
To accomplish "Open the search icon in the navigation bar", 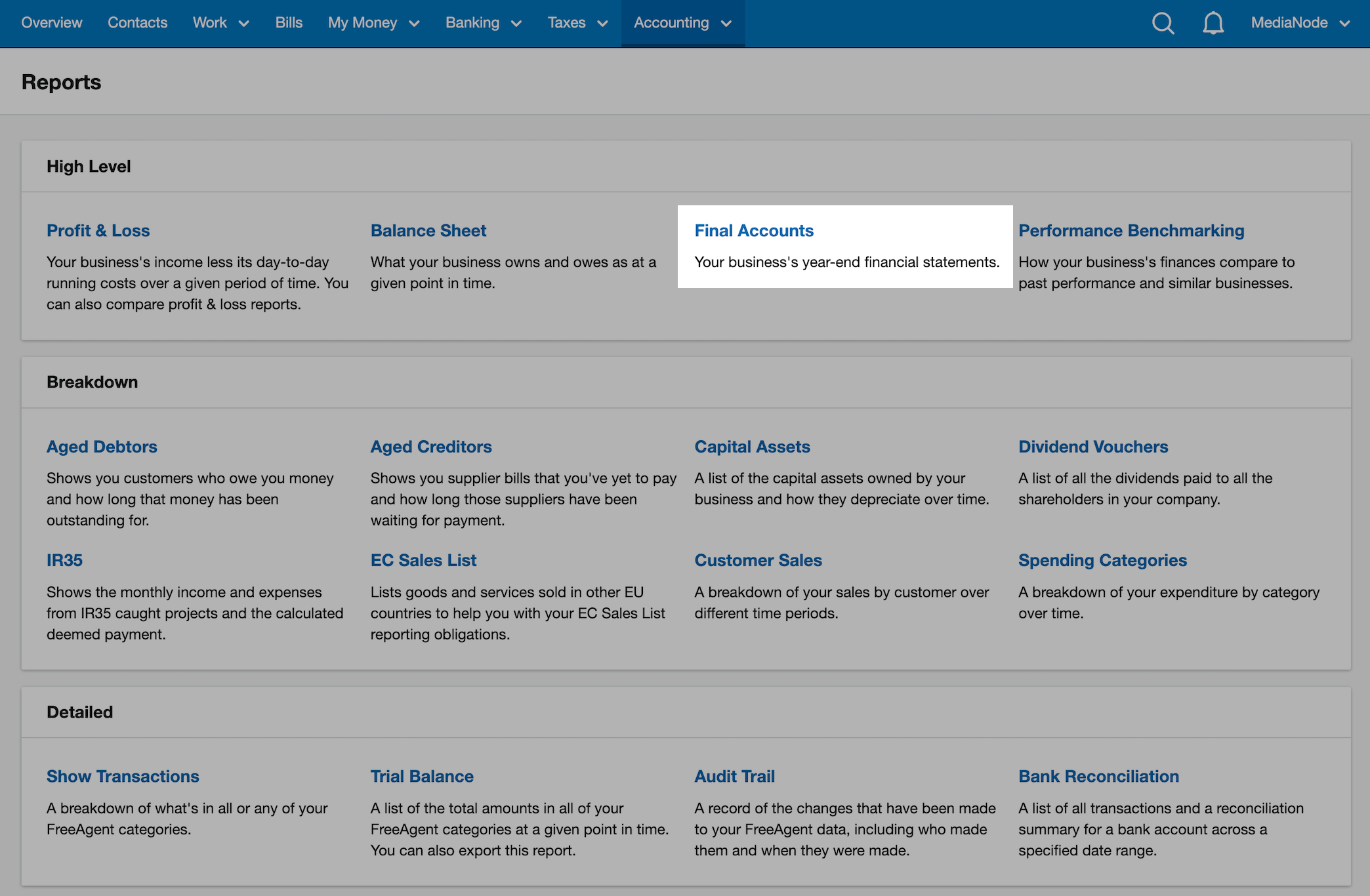I will [x=1163, y=23].
